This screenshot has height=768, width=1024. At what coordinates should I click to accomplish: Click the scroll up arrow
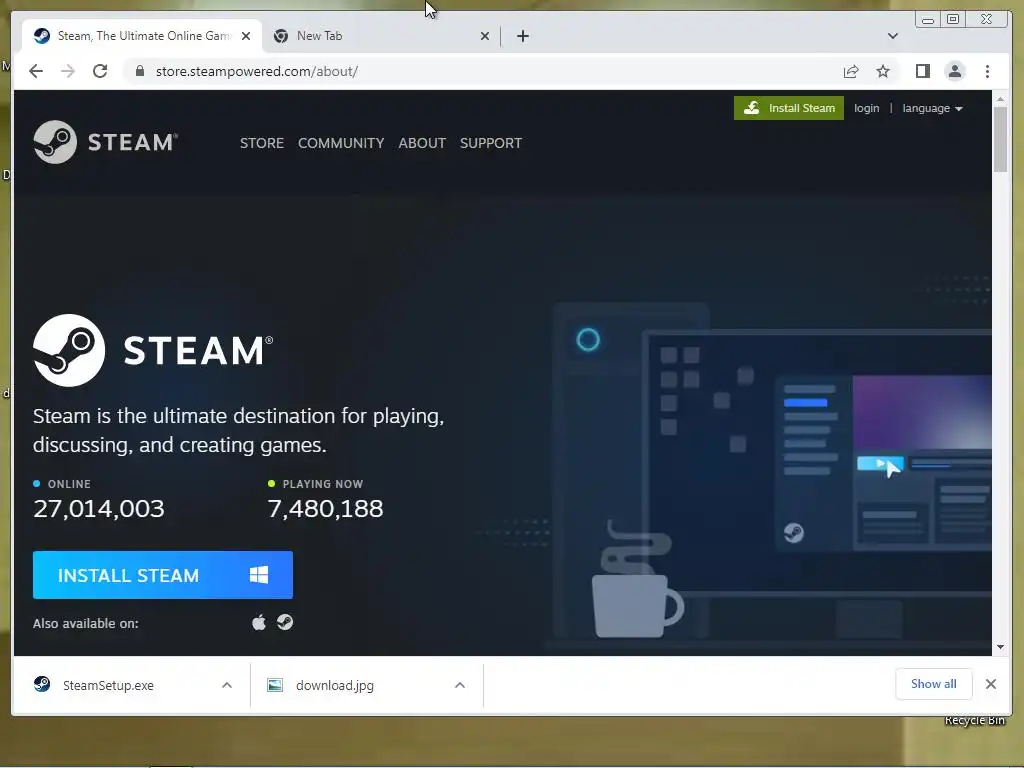pos(1000,99)
